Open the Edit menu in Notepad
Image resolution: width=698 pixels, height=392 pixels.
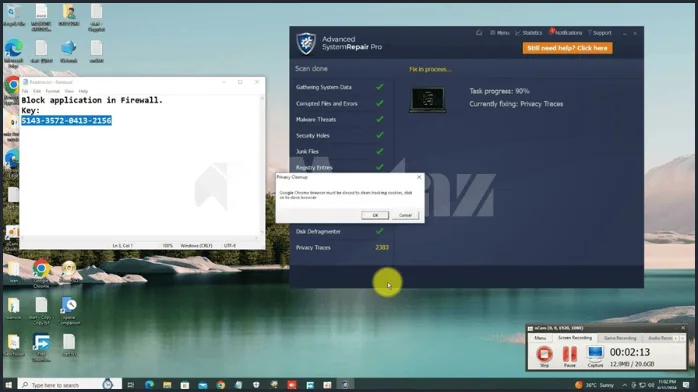click(x=37, y=91)
